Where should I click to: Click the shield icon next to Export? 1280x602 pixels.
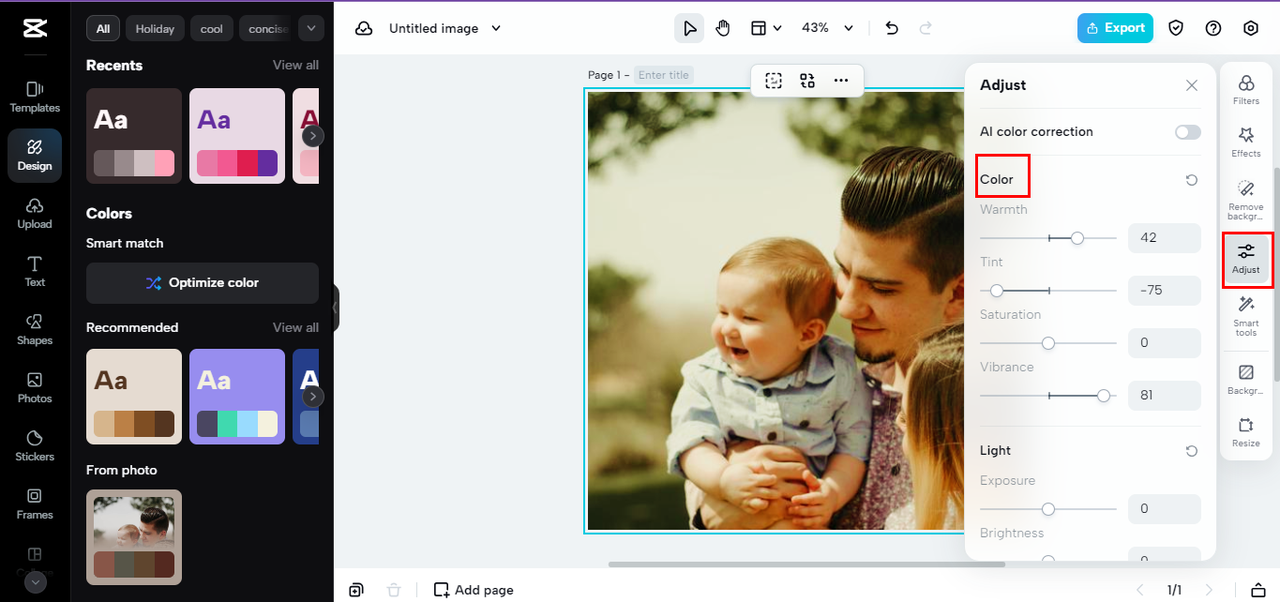[x=1176, y=28]
